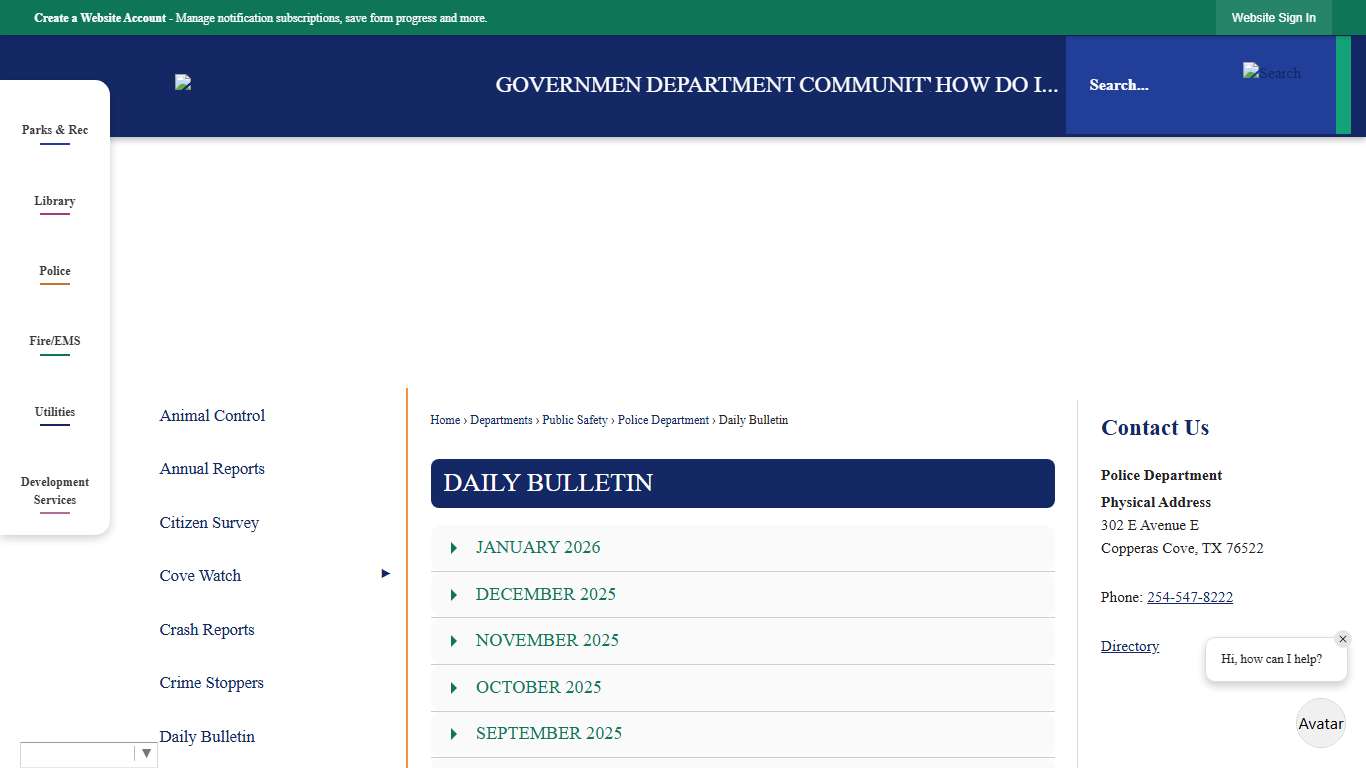This screenshot has height=768, width=1366.
Task: Open the chat assistant avatar
Action: coord(1320,723)
